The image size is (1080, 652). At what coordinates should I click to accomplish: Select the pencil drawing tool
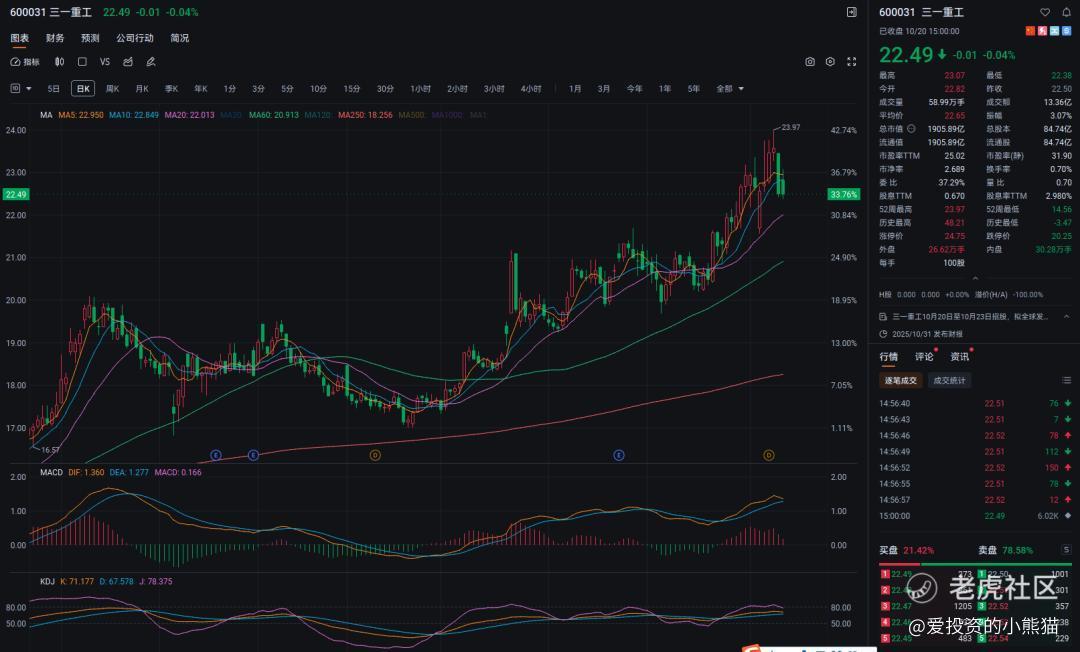point(151,62)
